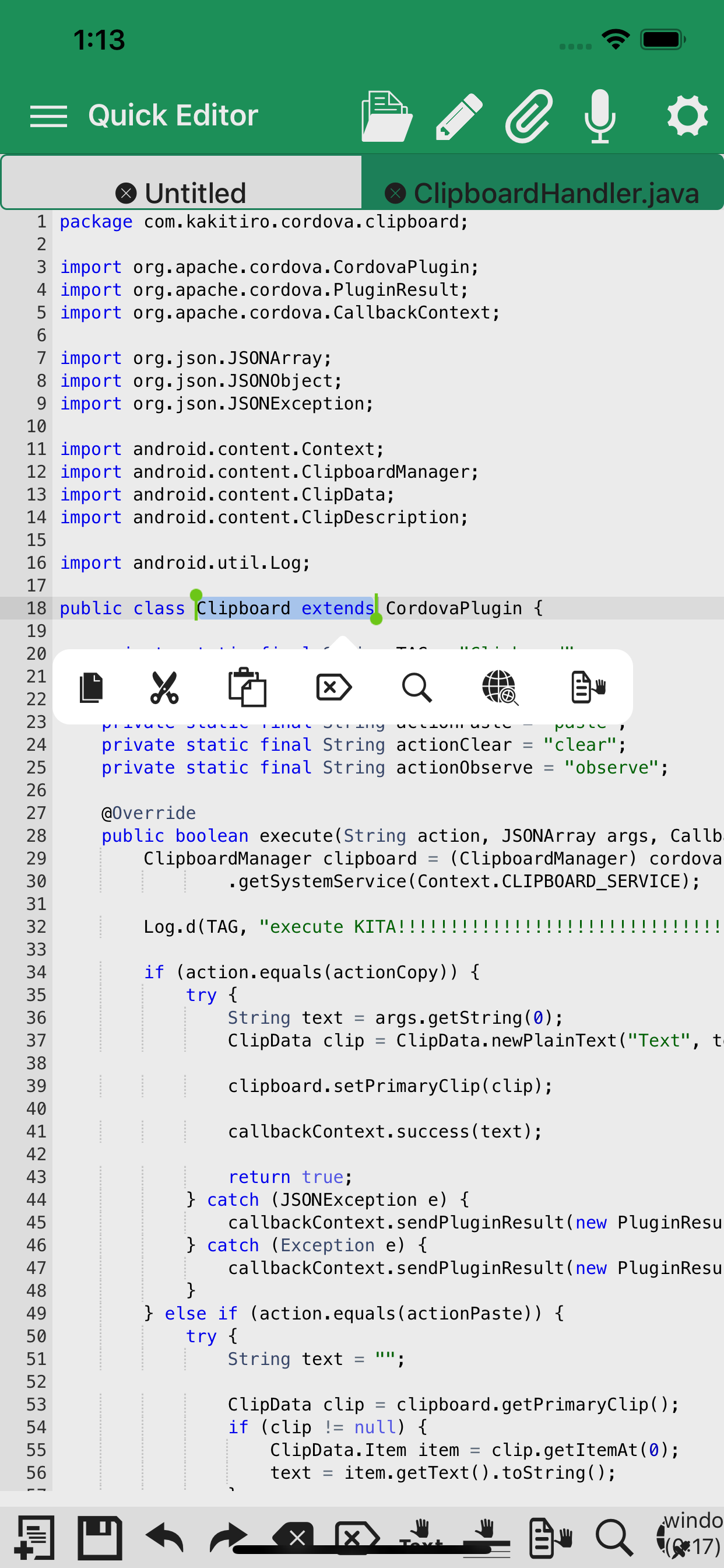Tap the outlined delete icon in bottom bar
This screenshot has height=1568, width=724.
pos(357,1538)
